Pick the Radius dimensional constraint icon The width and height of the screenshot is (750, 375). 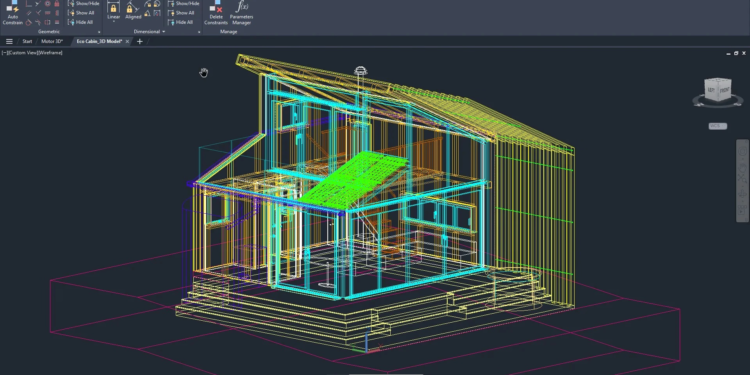click(x=147, y=4)
